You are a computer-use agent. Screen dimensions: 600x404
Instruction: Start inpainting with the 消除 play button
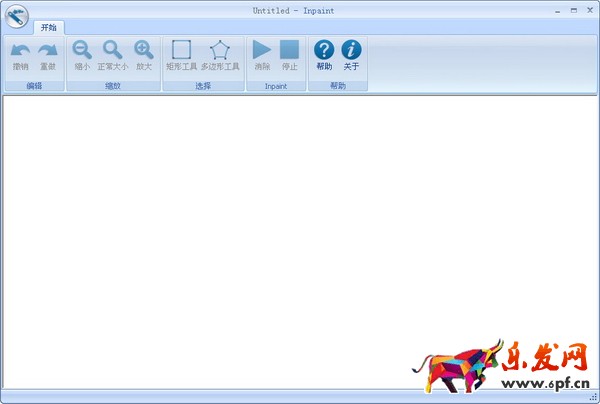(x=262, y=51)
